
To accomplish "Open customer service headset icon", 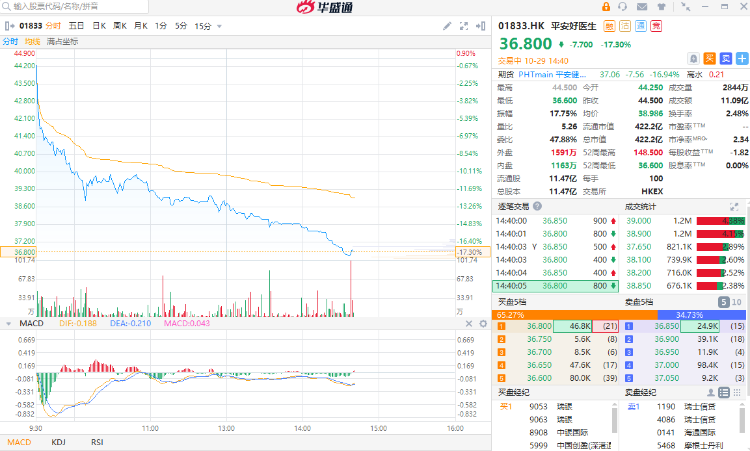I will (622, 7).
